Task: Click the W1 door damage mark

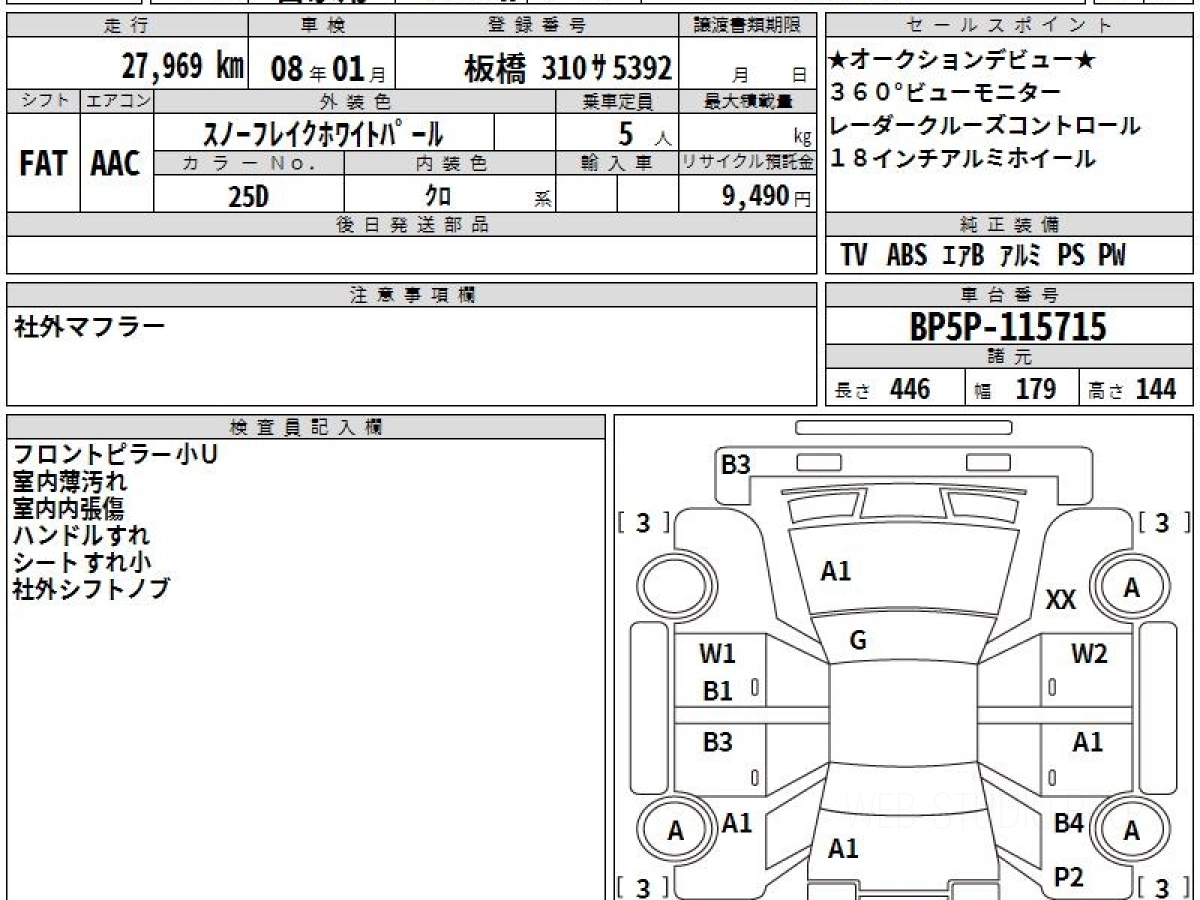Action: (x=717, y=654)
